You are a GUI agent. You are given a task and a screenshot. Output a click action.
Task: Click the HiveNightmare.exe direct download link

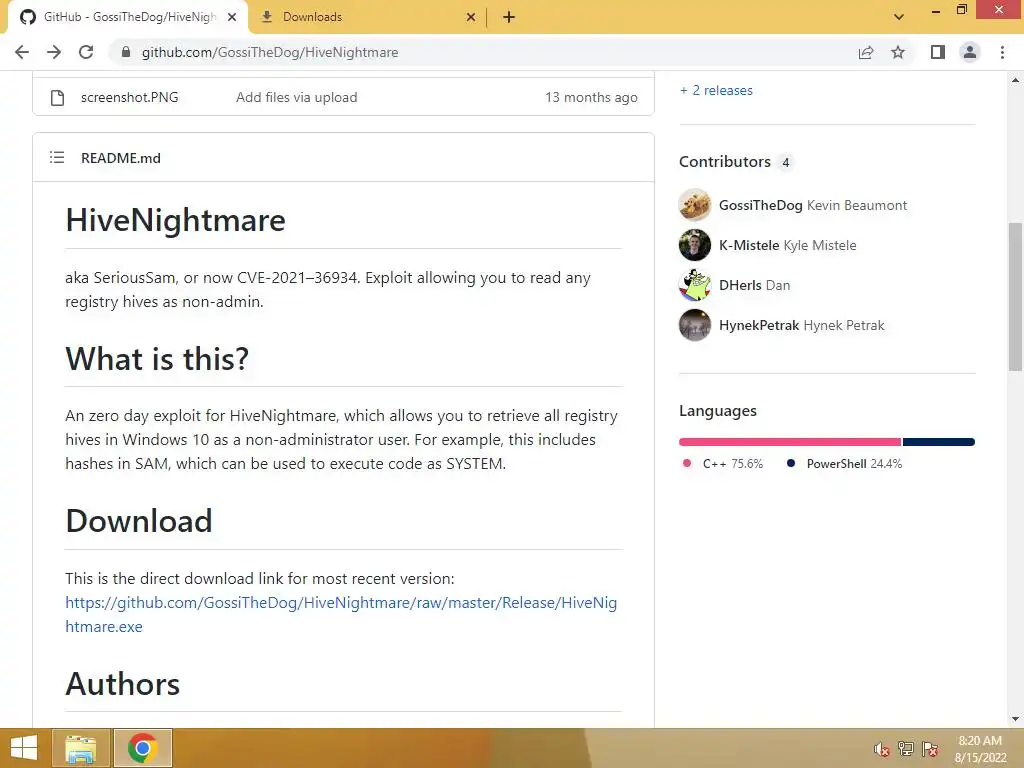[341, 615]
